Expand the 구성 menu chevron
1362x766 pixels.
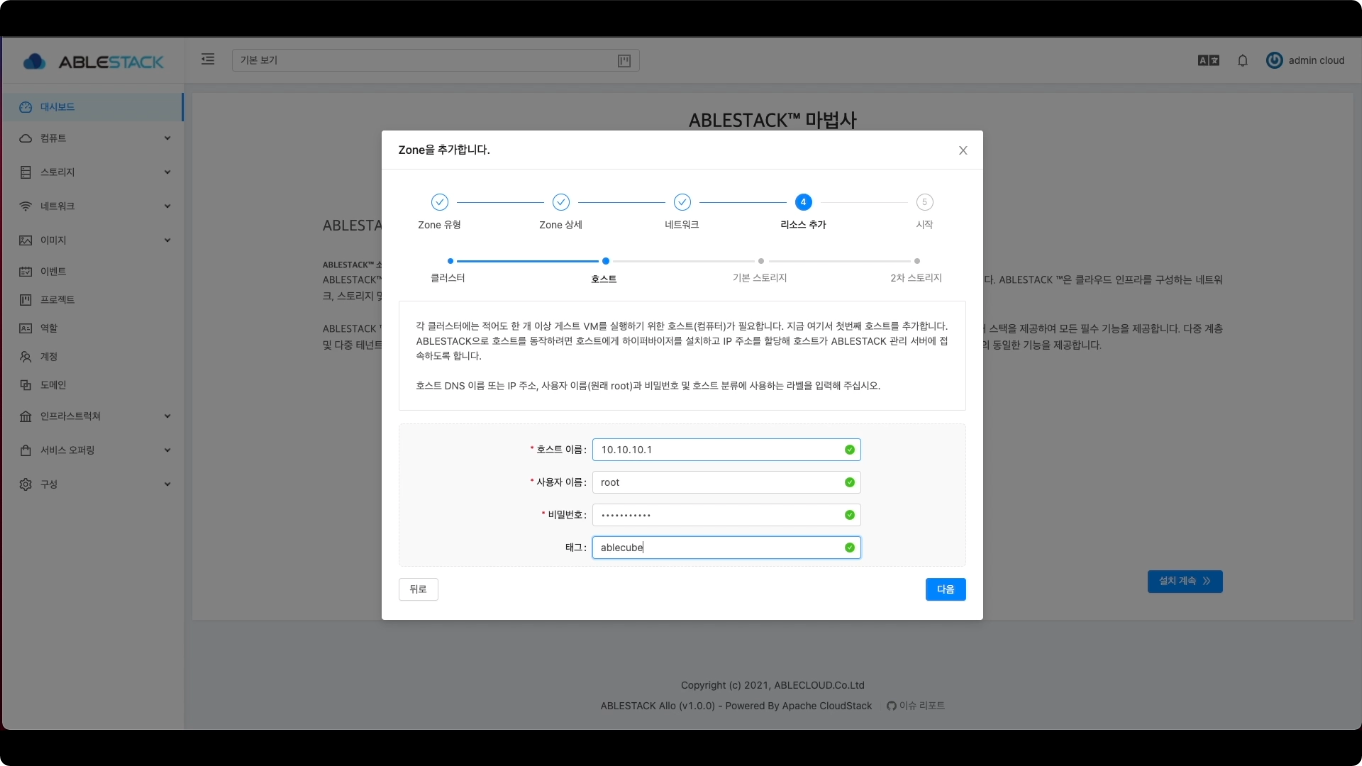(x=167, y=484)
